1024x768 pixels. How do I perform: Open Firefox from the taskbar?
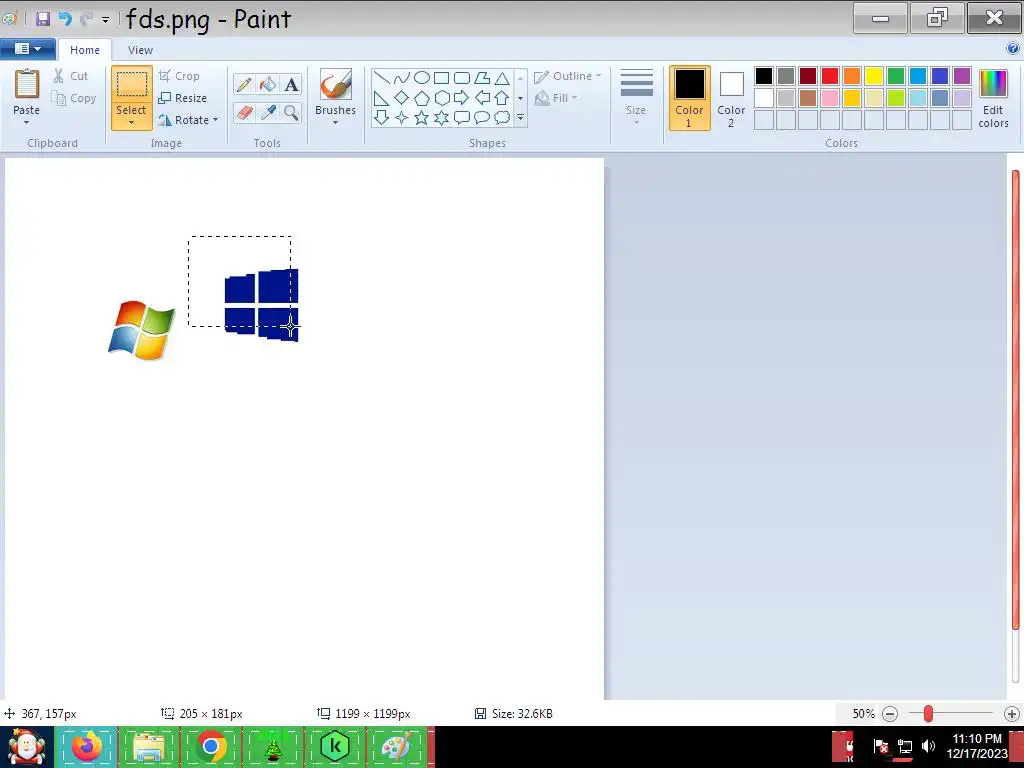tap(88, 747)
